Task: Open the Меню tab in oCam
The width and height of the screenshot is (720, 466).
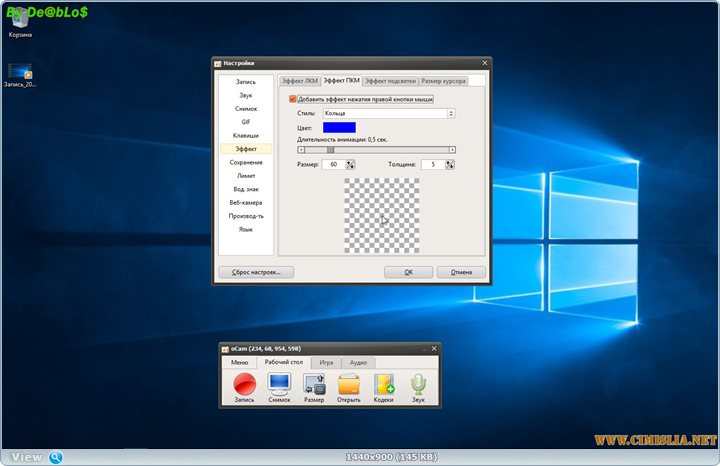Action: click(239, 362)
